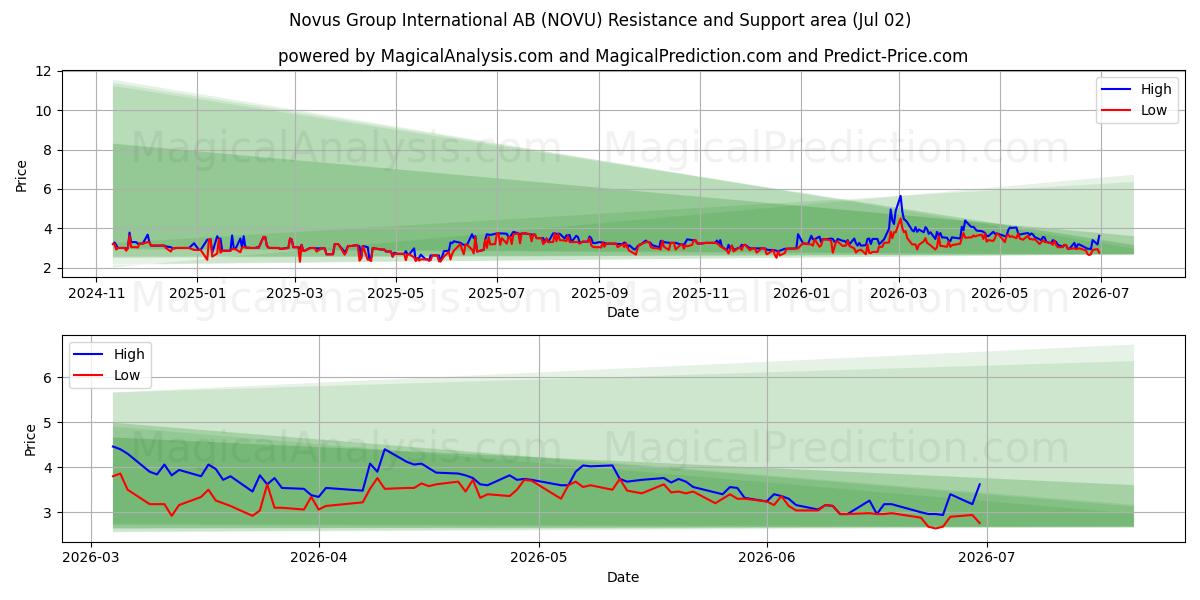This screenshot has width=1200, height=600.
Task: Click the '10' tick label on the top chart's price axis
Action: (45, 111)
